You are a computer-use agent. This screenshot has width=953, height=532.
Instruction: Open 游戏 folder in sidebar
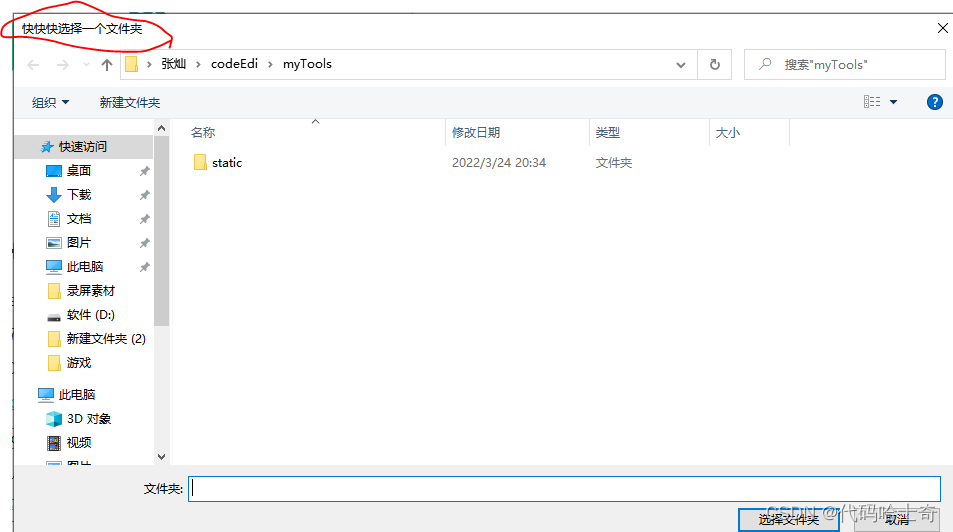pos(79,363)
